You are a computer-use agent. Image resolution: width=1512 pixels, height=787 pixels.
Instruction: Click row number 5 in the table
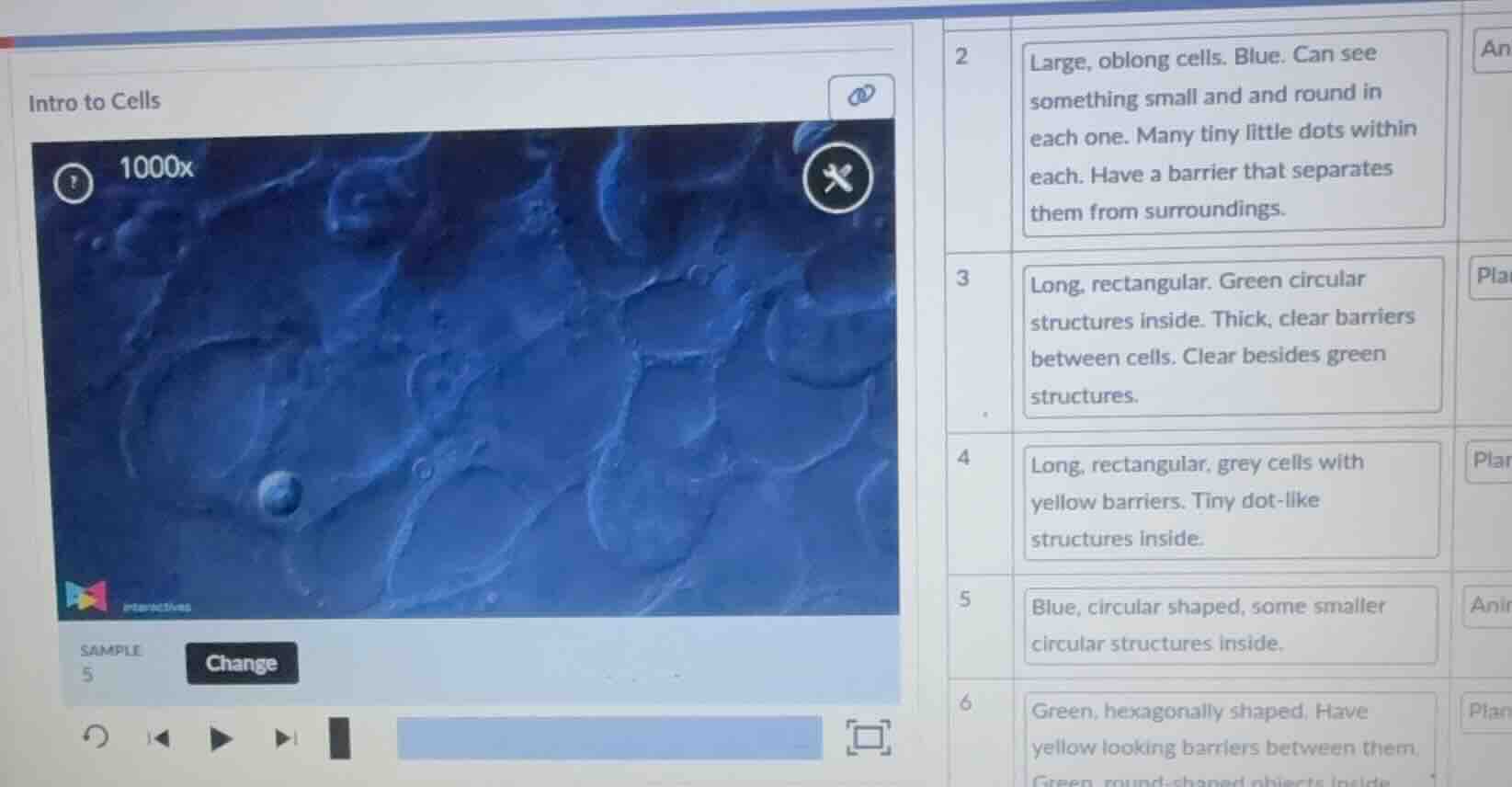pyautogui.click(x=964, y=599)
